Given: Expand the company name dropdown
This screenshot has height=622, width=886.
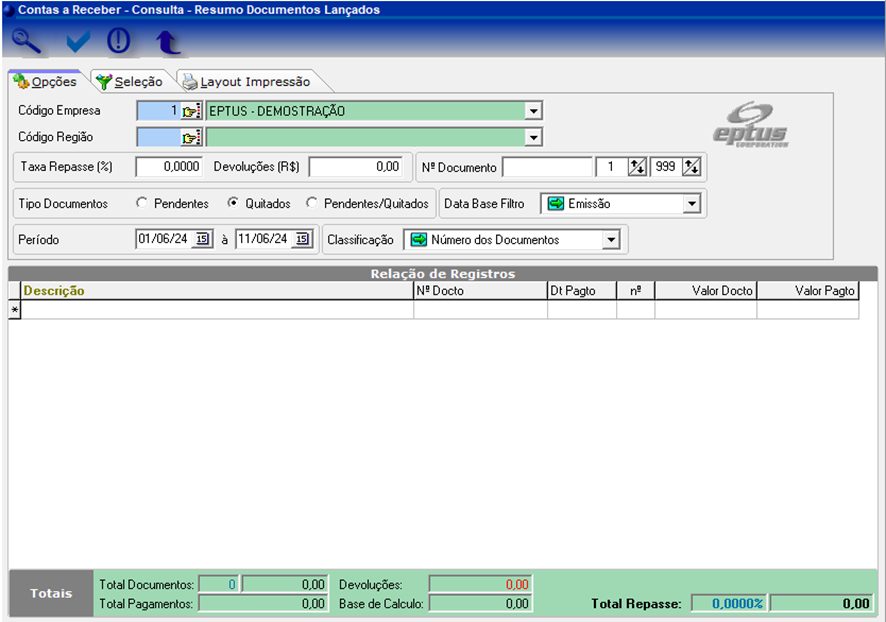Looking at the screenshot, I should point(533,111).
